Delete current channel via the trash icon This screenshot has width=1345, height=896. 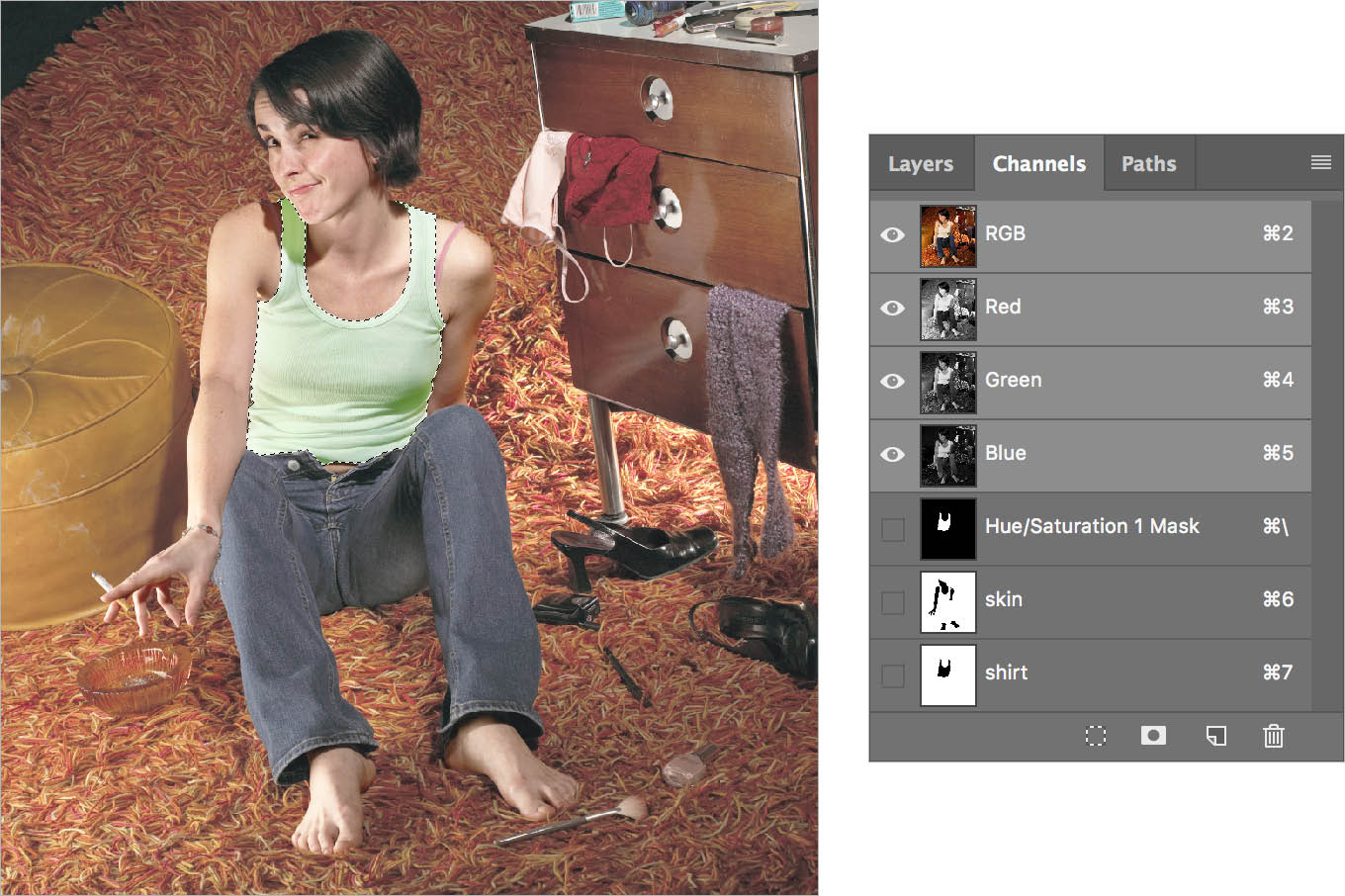click(1274, 736)
